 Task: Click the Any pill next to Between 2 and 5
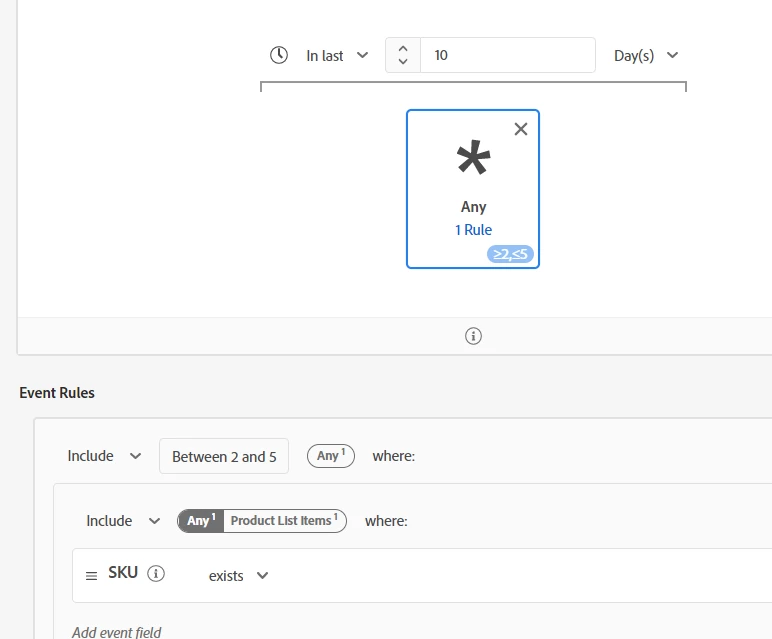click(x=331, y=456)
